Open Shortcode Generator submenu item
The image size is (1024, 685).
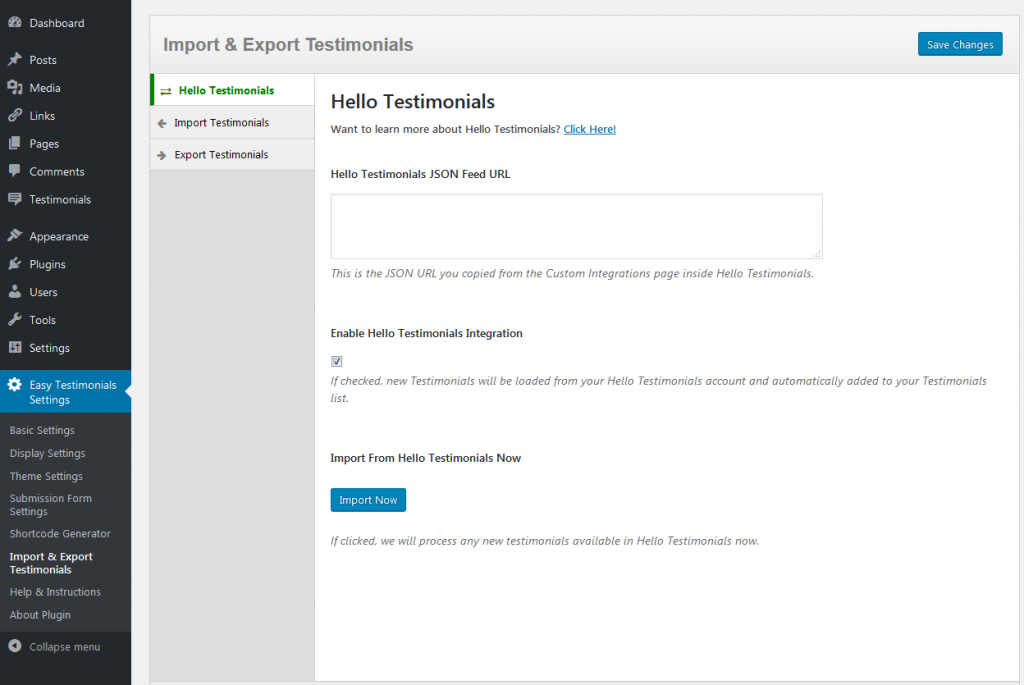click(60, 534)
